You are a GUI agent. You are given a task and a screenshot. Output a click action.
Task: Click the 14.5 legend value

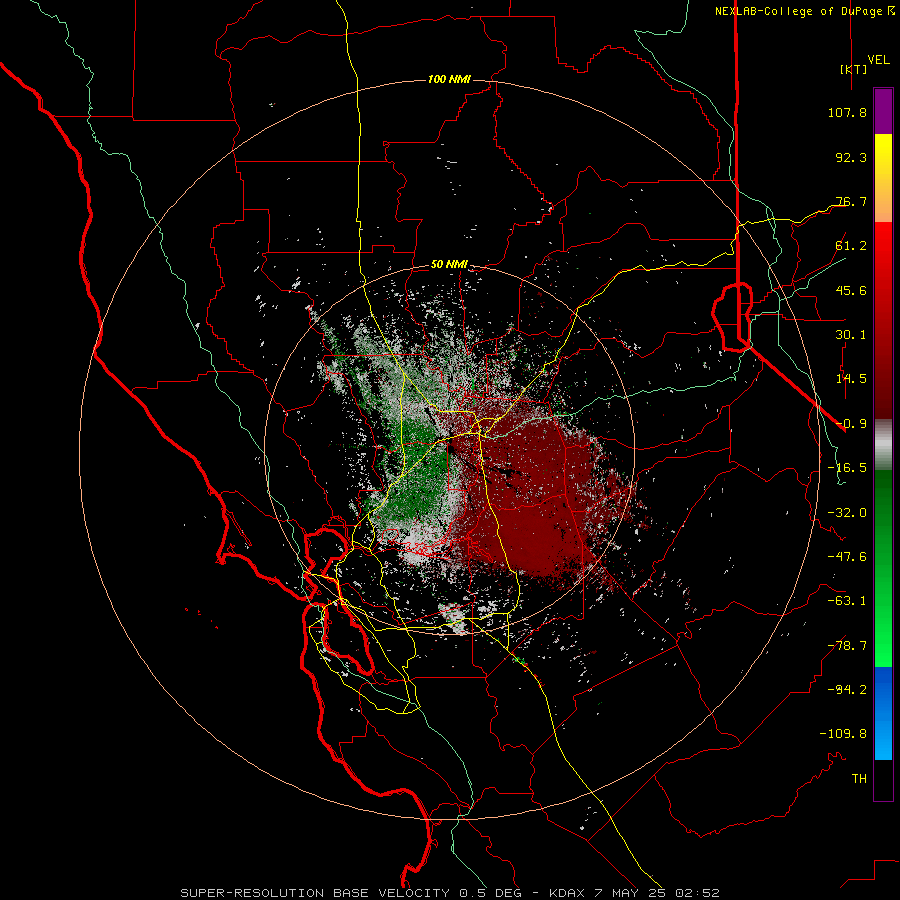851,379
